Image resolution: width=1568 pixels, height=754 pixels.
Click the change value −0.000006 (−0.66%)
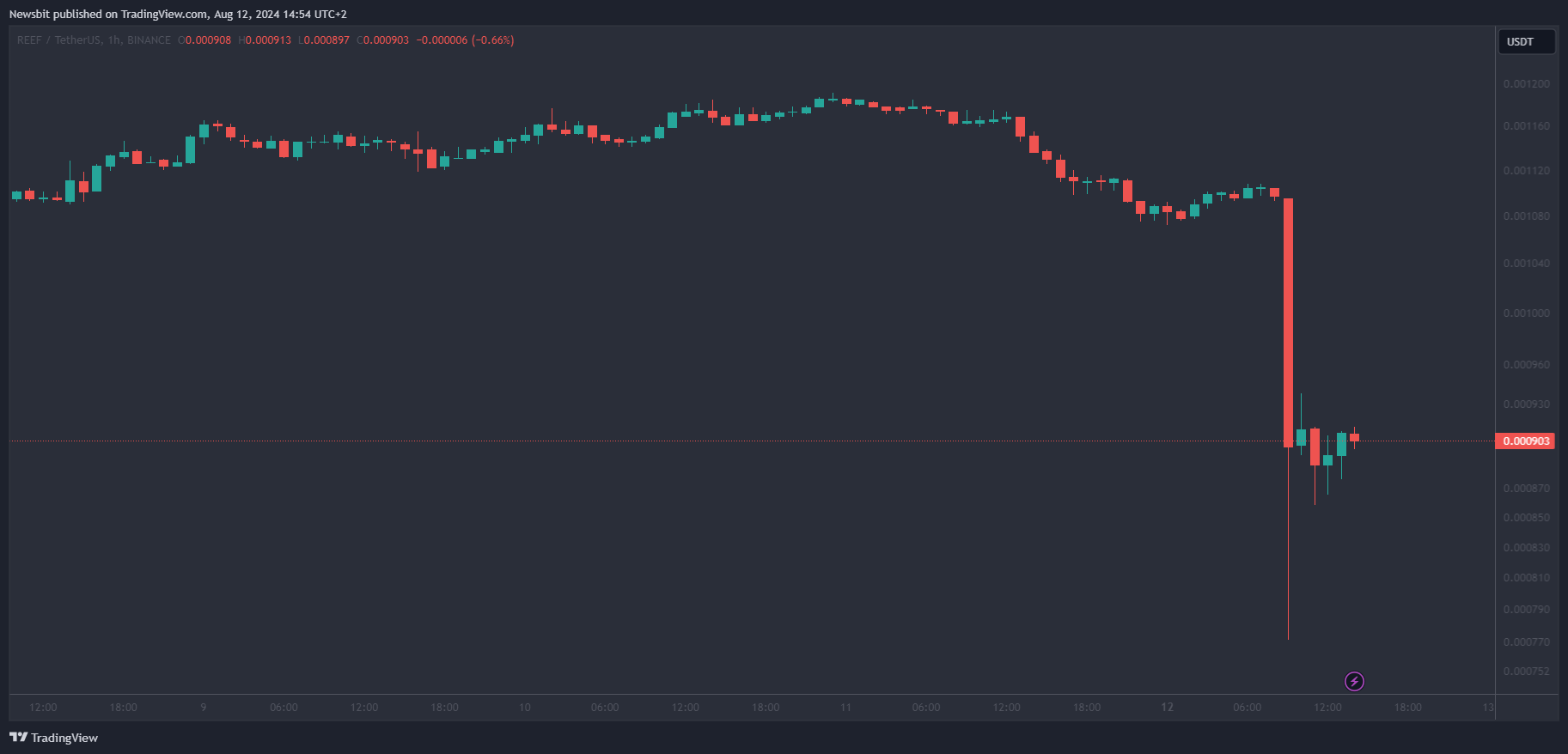(465, 40)
